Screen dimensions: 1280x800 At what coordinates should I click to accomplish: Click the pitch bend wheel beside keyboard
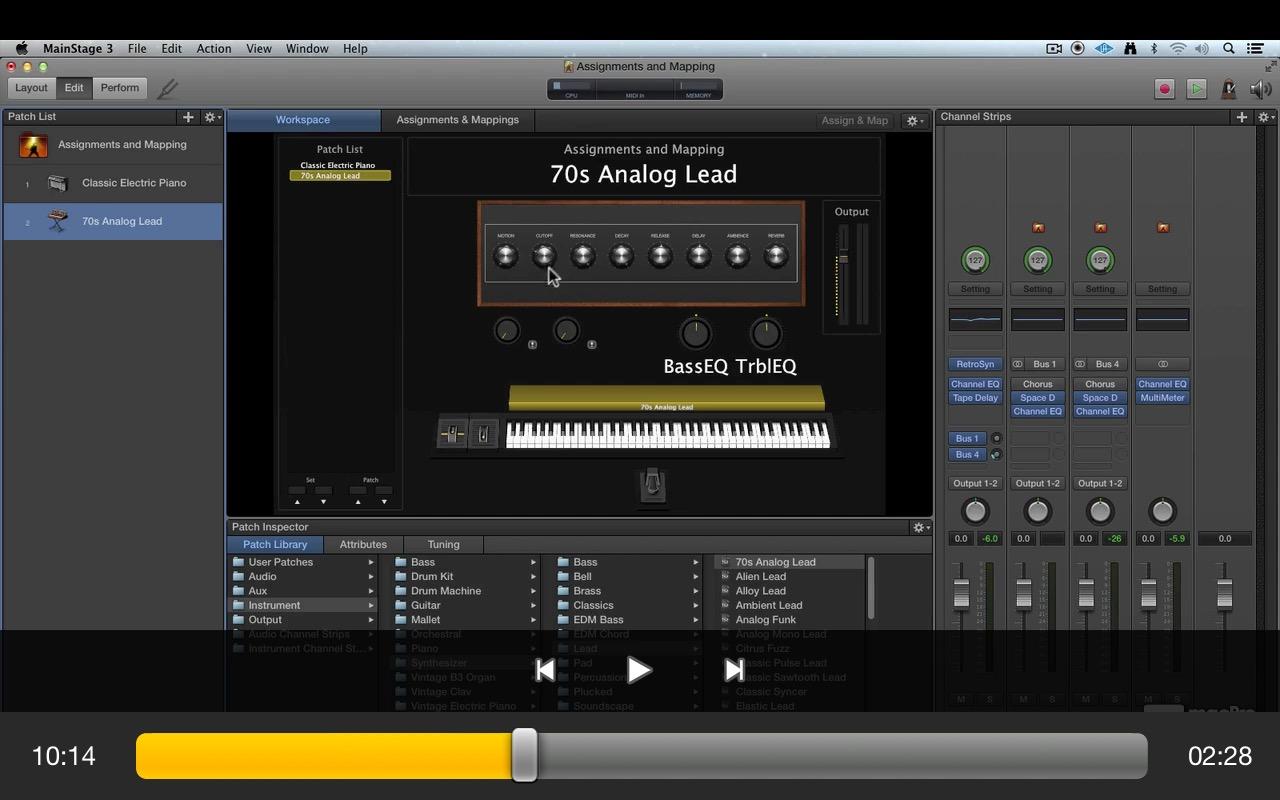pos(452,434)
